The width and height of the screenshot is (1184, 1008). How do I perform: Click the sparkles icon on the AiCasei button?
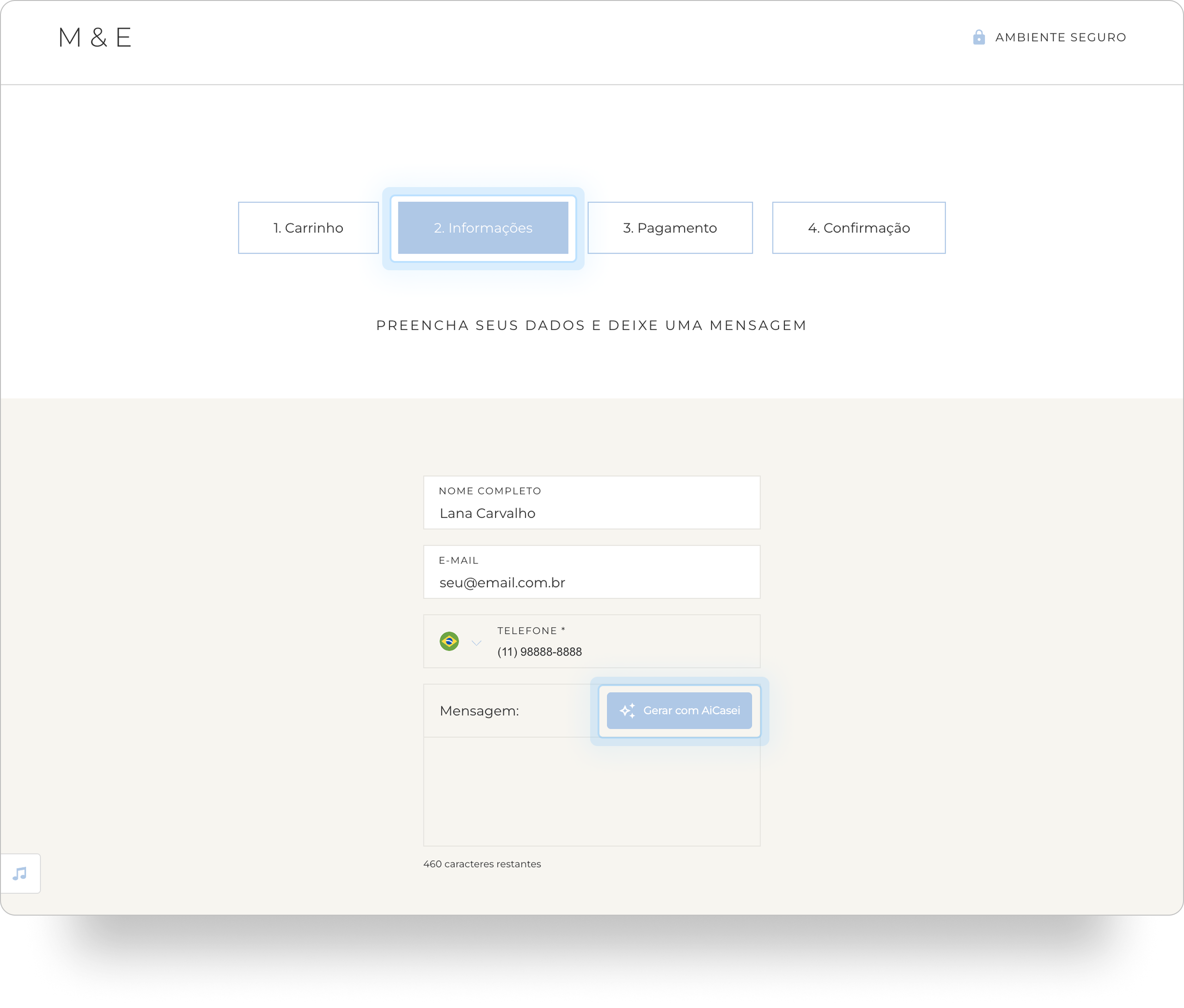628,710
